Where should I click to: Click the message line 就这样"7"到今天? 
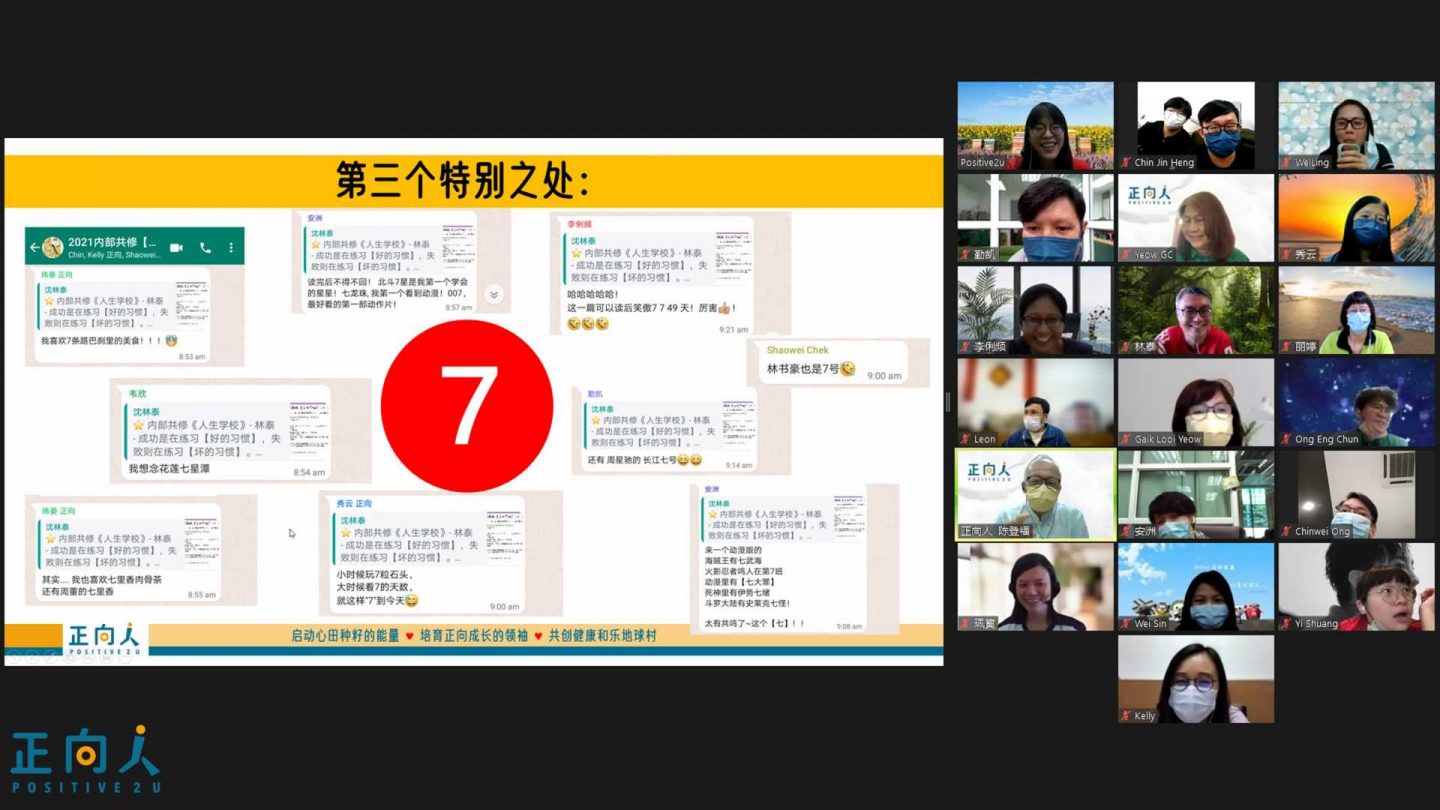click(377, 601)
